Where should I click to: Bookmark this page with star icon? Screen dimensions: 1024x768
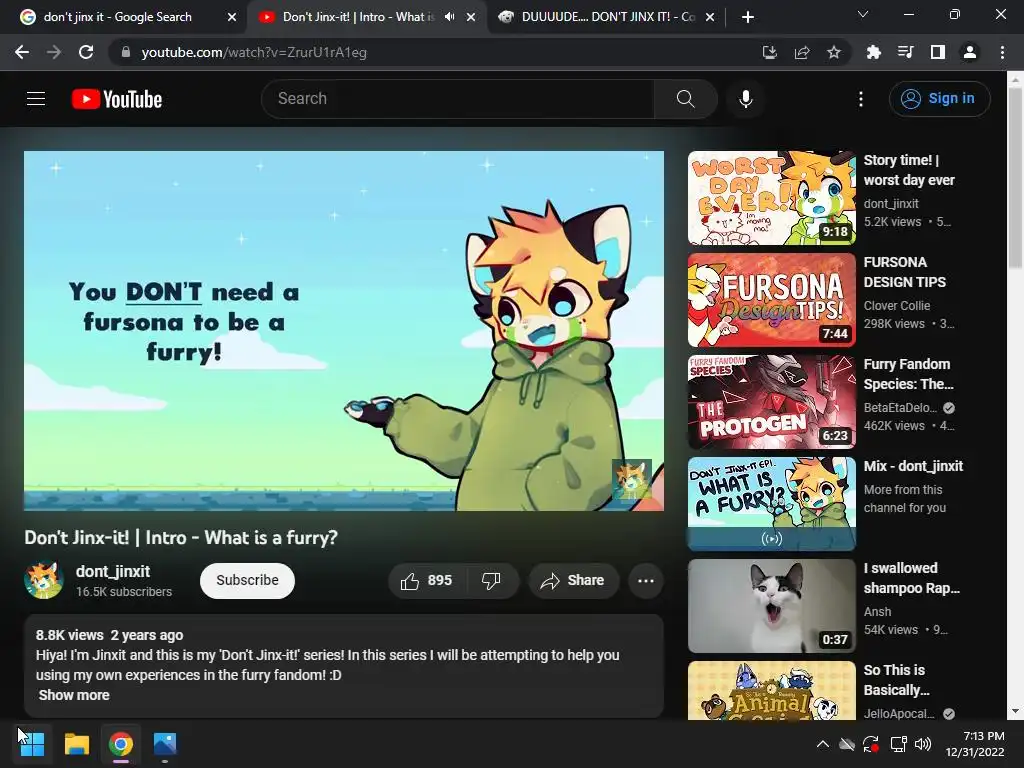click(834, 52)
